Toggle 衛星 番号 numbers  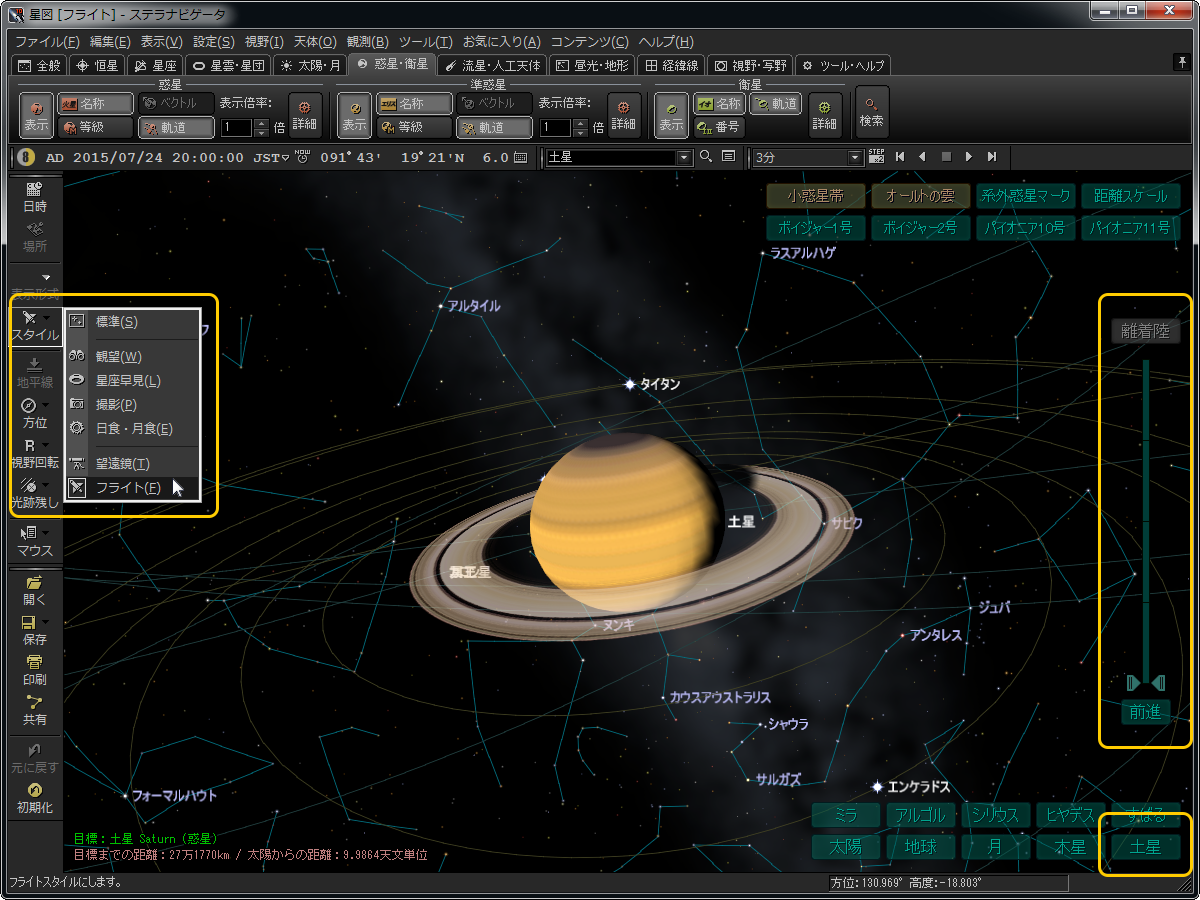pyautogui.click(x=717, y=127)
